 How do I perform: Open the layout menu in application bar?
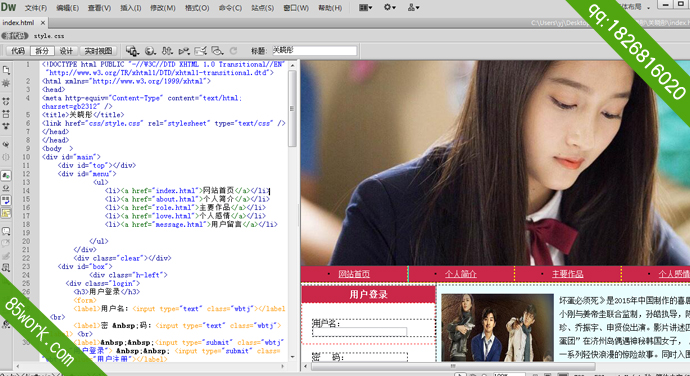click(x=366, y=7)
